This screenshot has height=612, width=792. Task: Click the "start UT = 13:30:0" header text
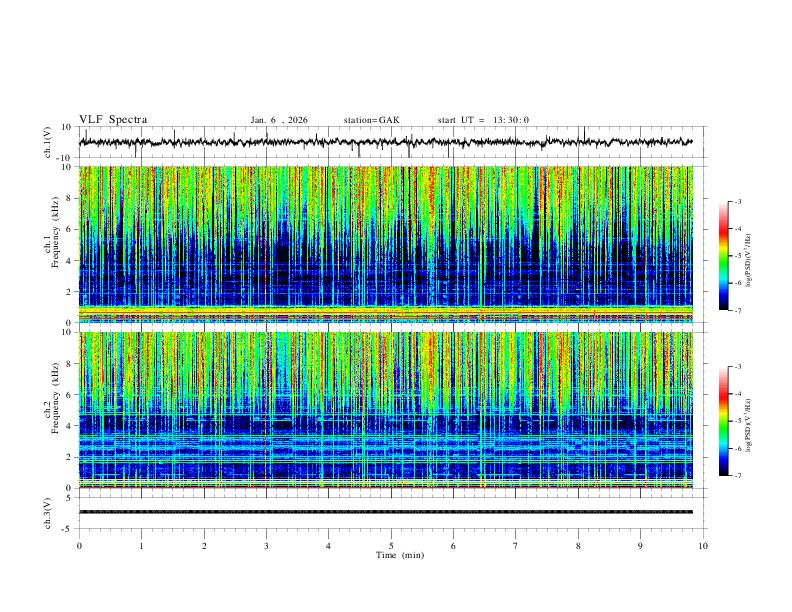pos(483,120)
